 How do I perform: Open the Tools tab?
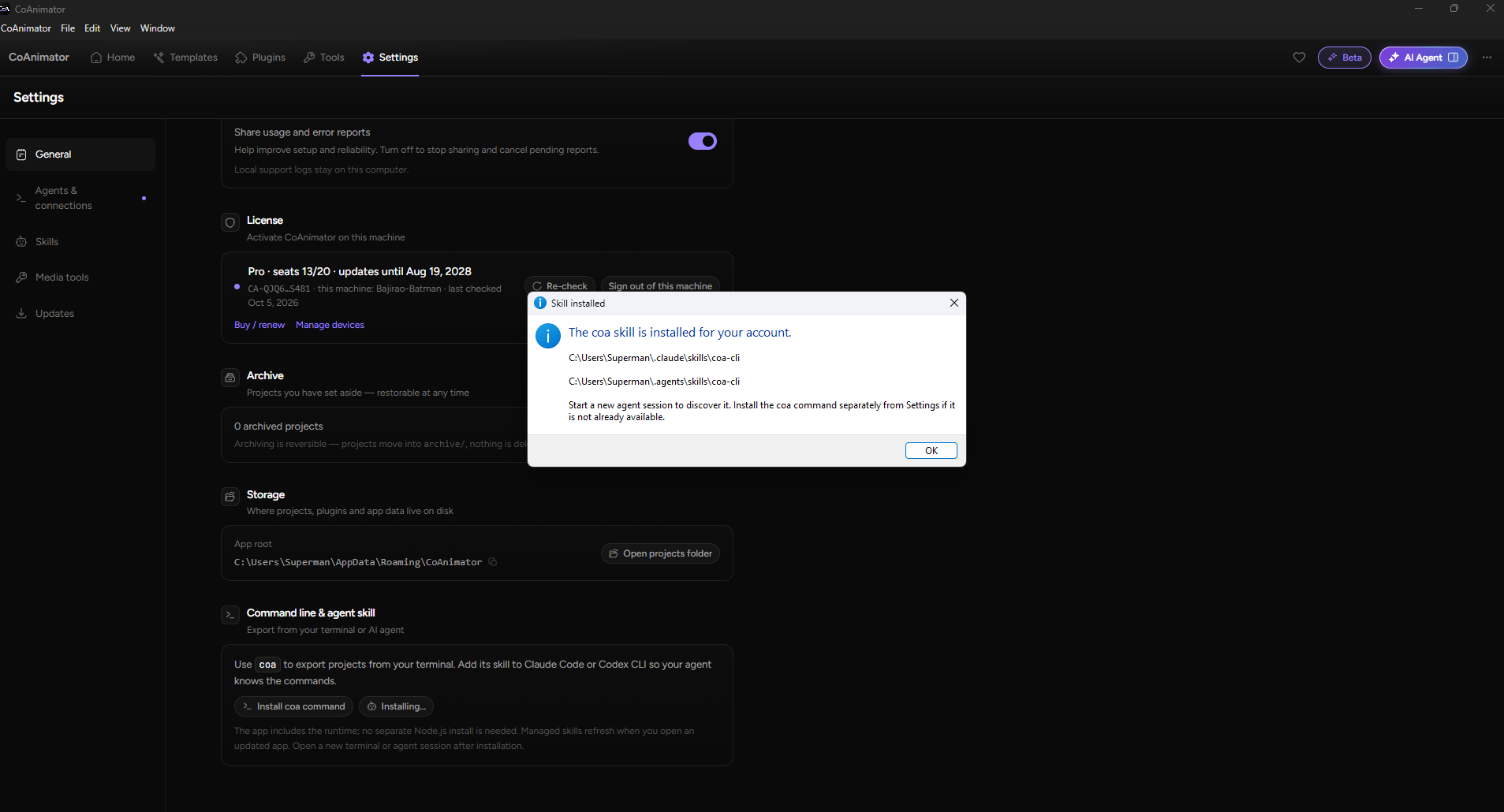[324, 58]
